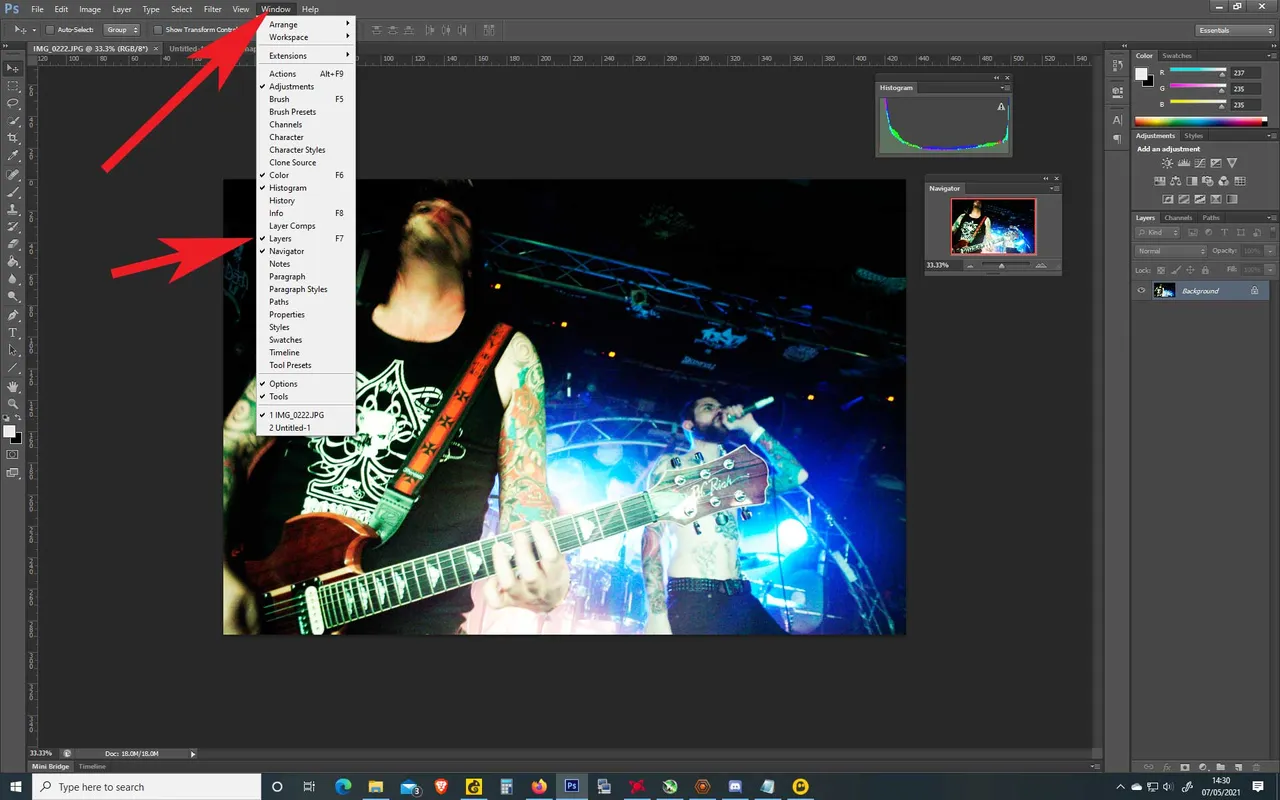1280x800 pixels.
Task: Click the Windows taskbar search box
Action: [147, 787]
